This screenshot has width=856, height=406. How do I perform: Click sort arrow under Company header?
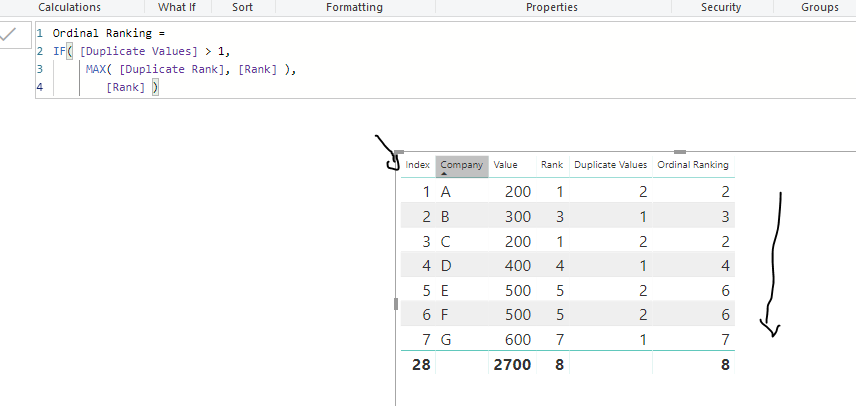pos(444,174)
